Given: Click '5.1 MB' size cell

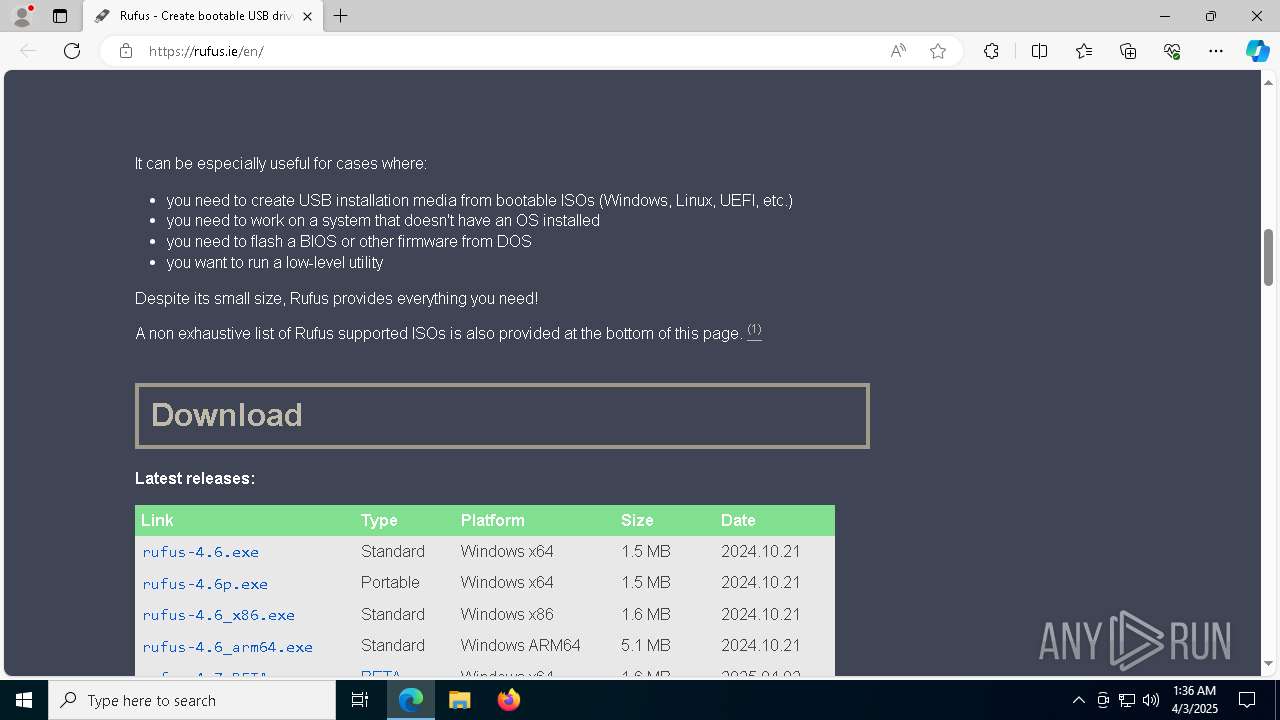Looking at the screenshot, I should (x=645, y=646).
